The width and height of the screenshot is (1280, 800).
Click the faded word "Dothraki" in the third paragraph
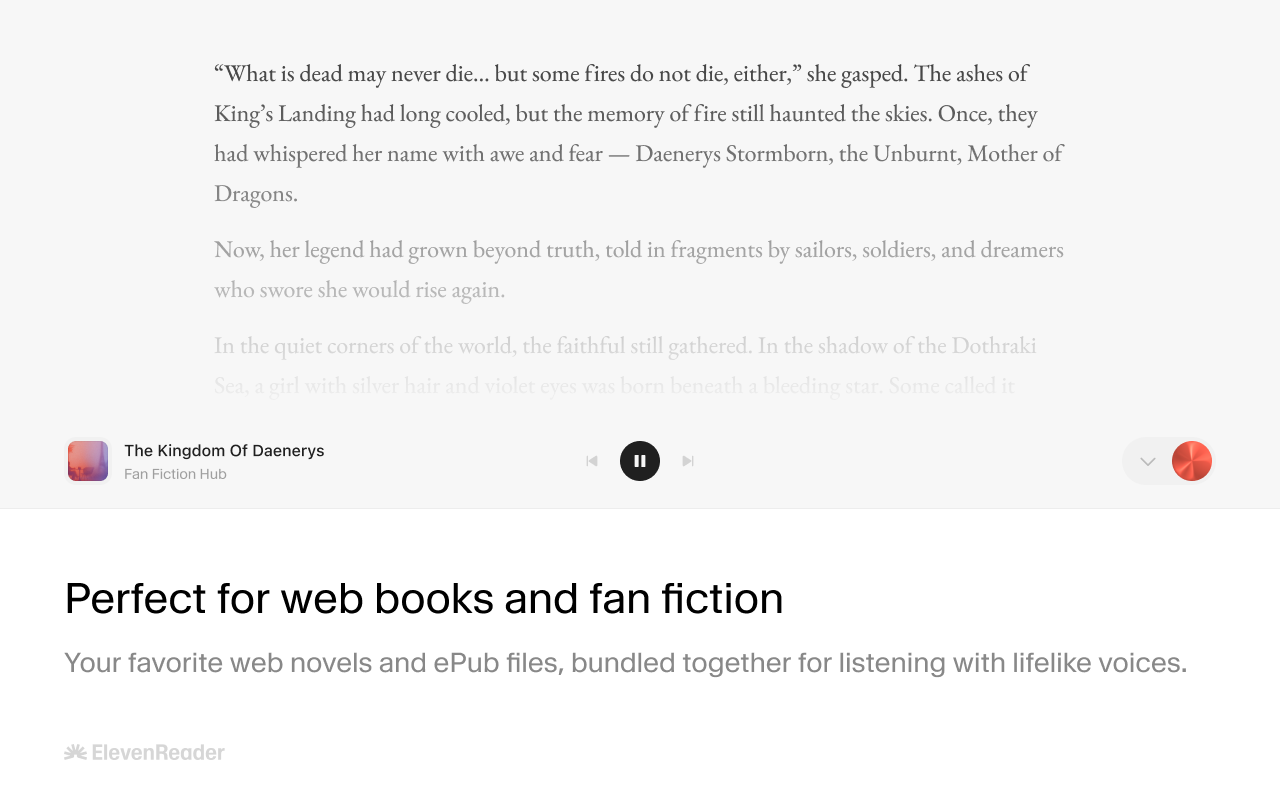tap(993, 346)
